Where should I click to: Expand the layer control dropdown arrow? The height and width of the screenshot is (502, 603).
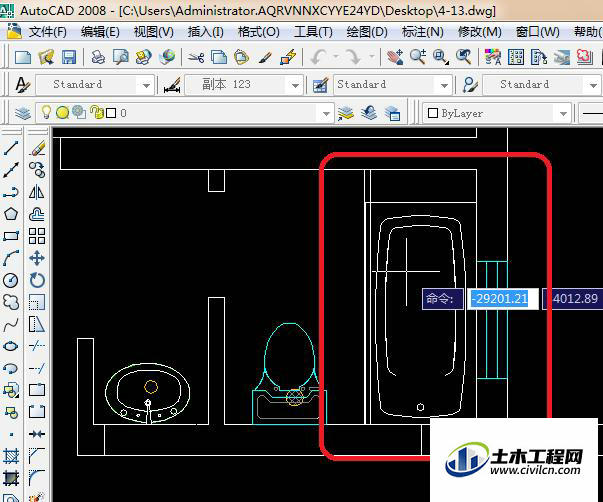click(326, 113)
